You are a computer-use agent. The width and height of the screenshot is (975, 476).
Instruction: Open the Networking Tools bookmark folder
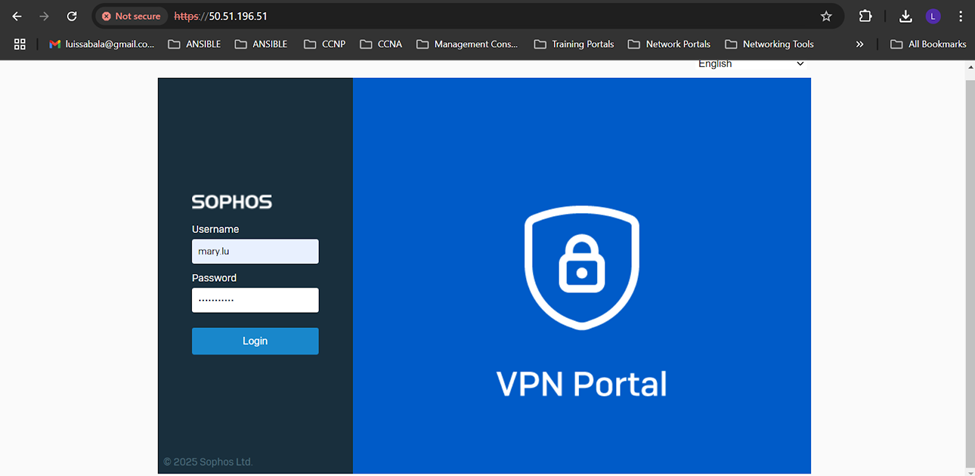769,44
